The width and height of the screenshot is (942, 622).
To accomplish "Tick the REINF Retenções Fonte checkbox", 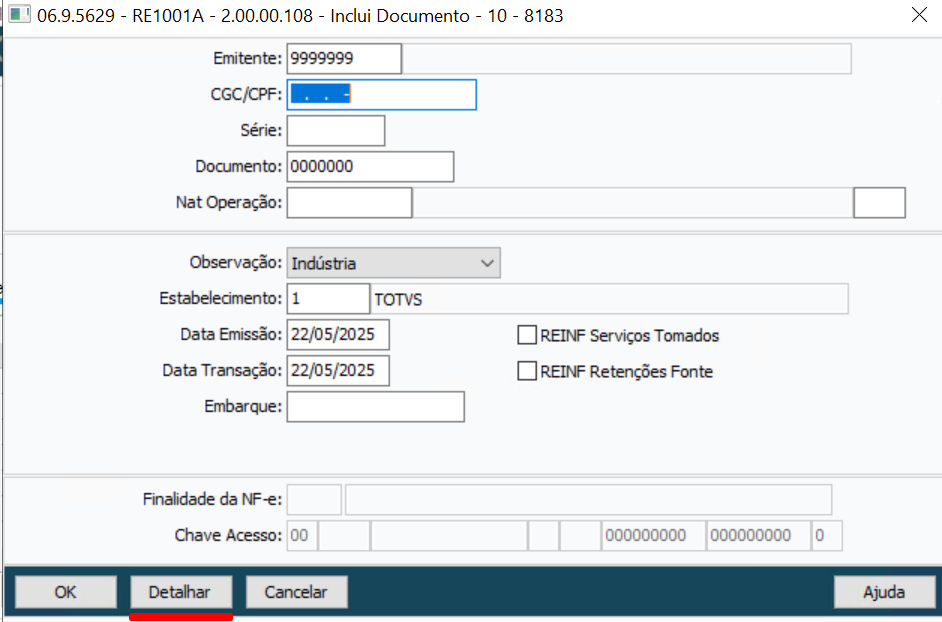I will click(527, 371).
